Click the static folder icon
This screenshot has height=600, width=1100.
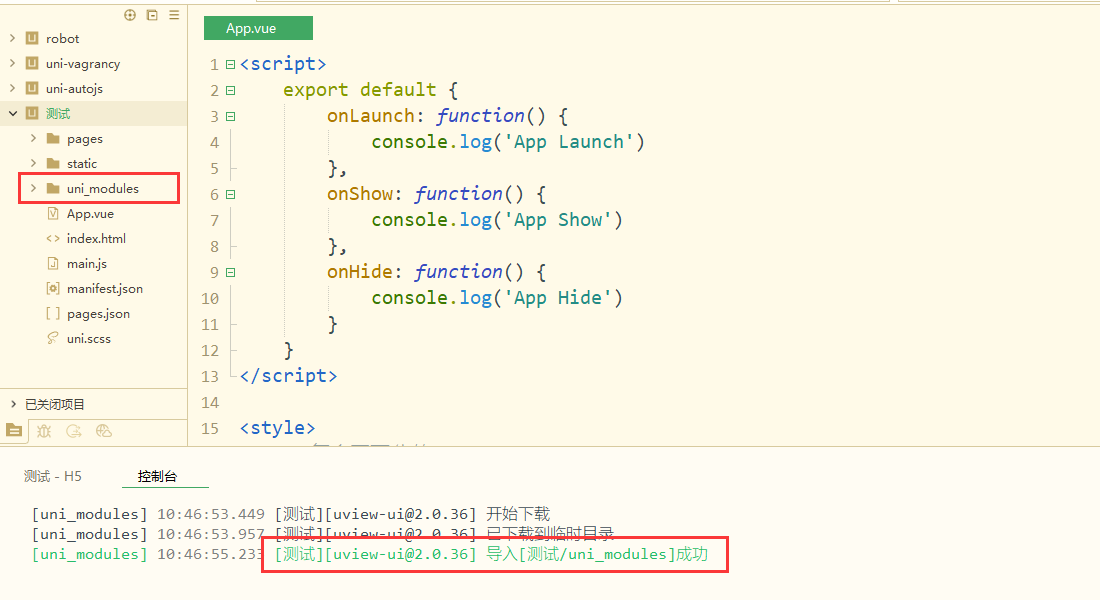(x=53, y=163)
